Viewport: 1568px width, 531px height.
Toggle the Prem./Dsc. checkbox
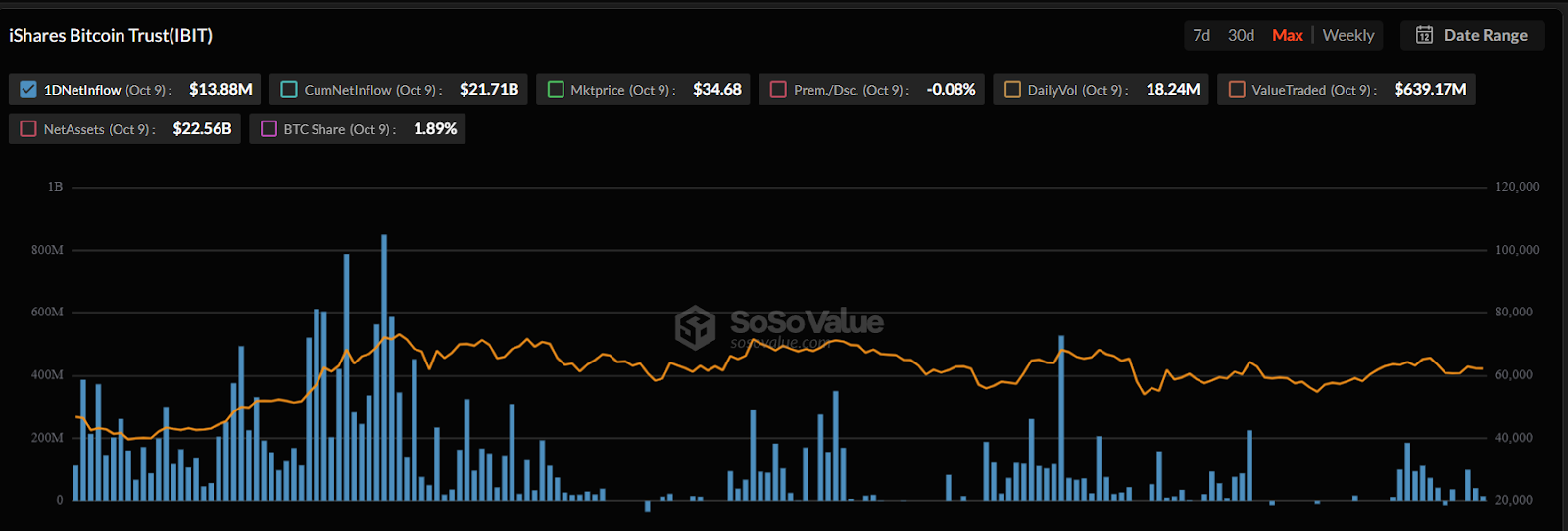point(778,89)
